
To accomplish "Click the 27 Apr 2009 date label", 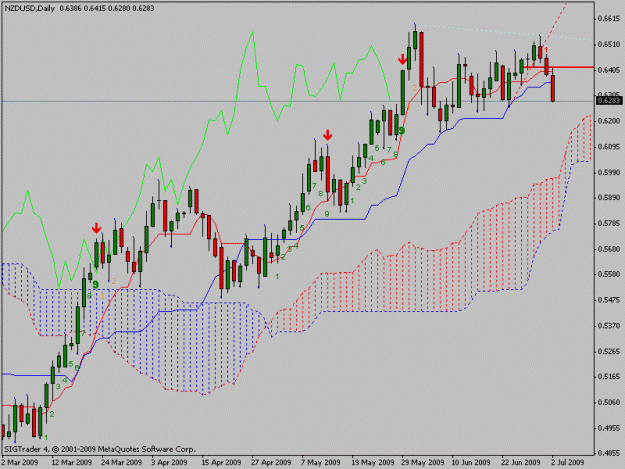I will click(x=271, y=462).
